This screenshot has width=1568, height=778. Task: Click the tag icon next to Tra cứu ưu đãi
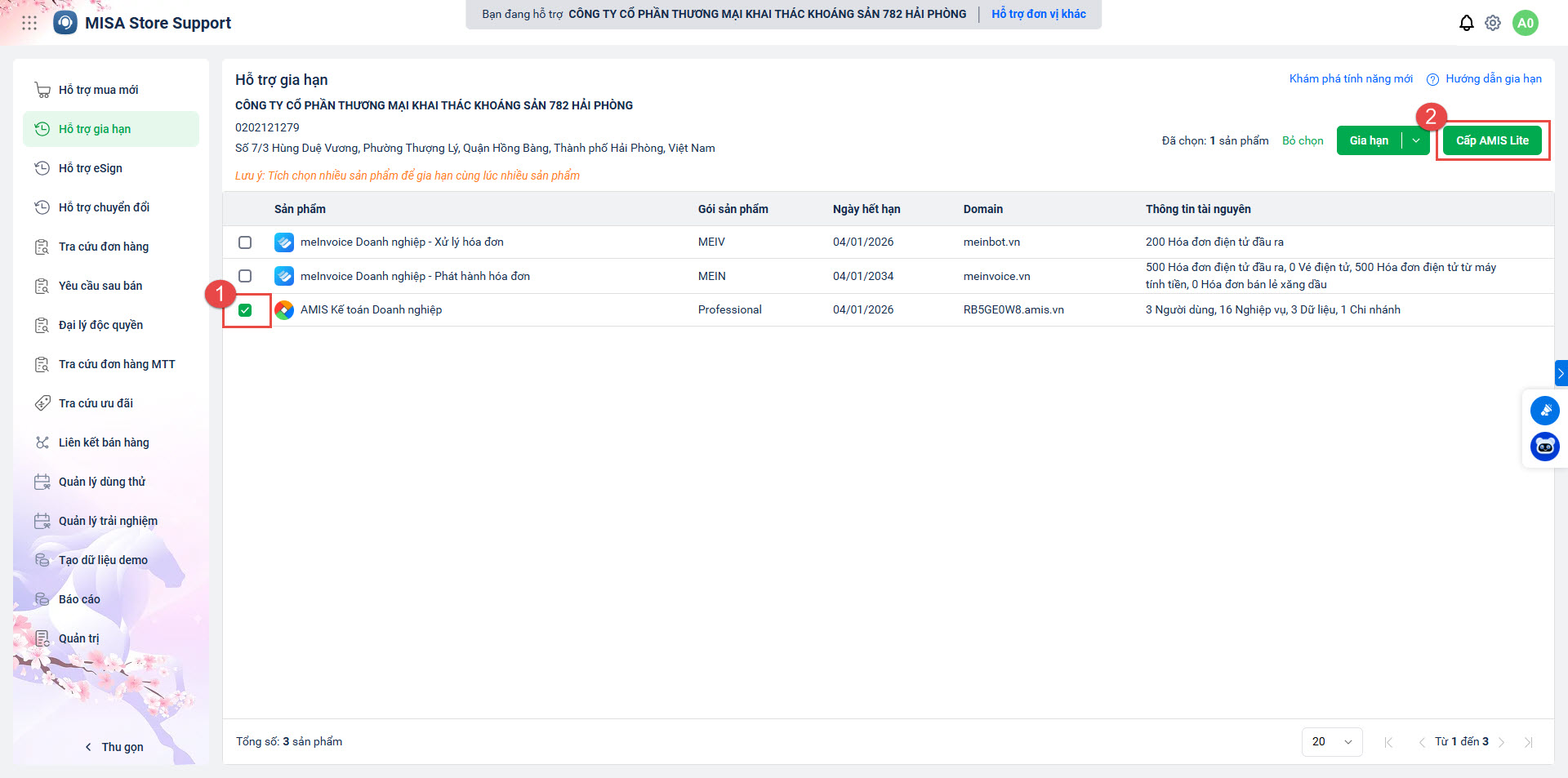(x=42, y=403)
